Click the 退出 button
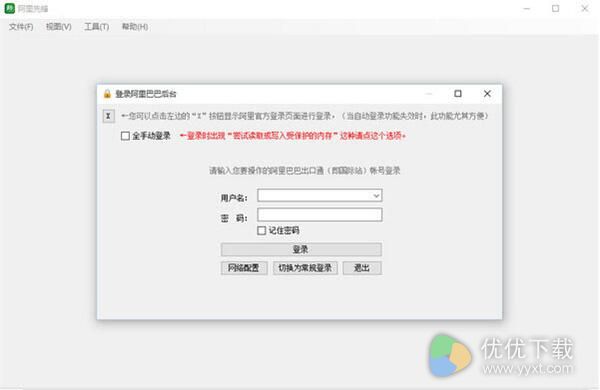 [x=362, y=268]
